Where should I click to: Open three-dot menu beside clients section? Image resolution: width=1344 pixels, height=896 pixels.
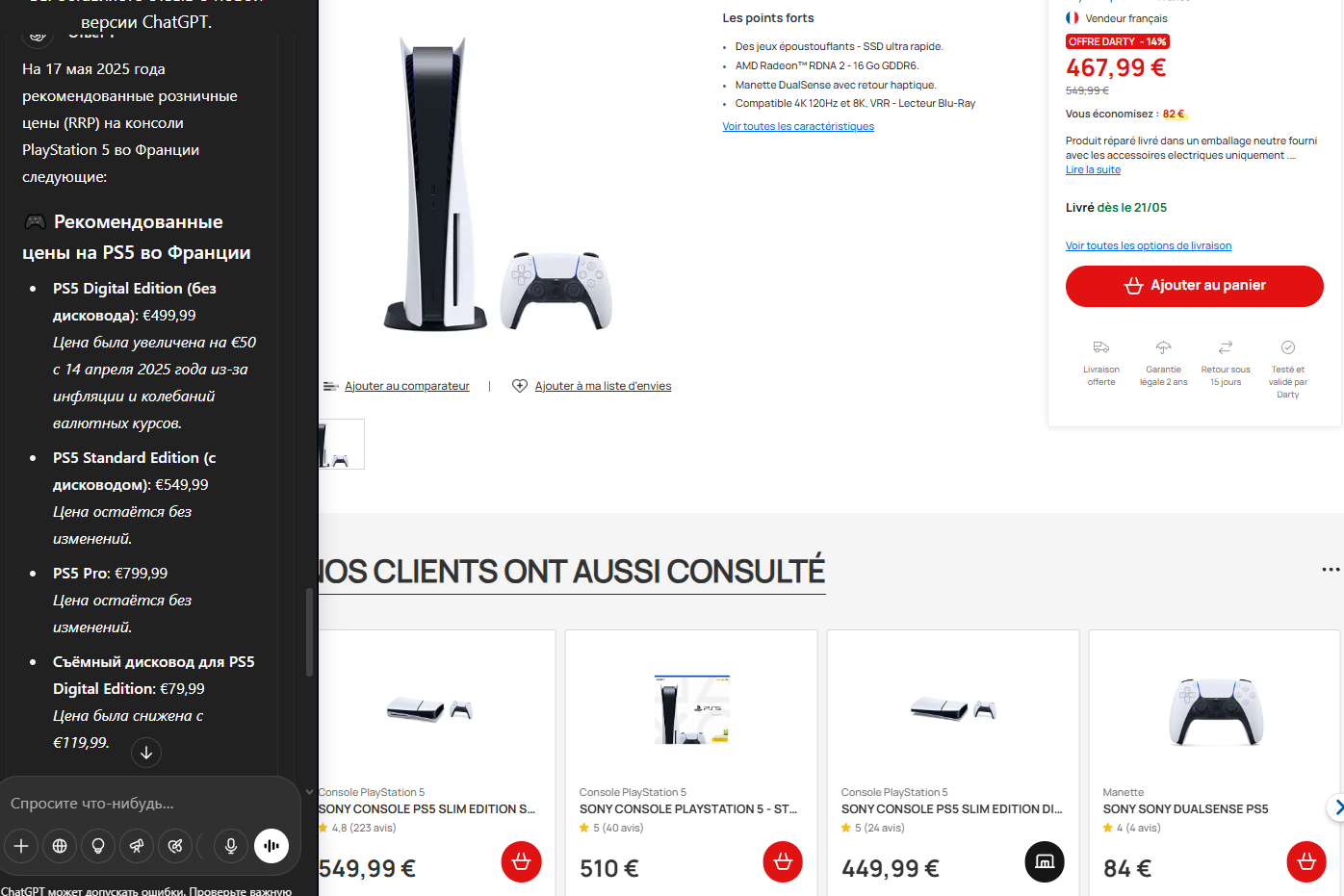(x=1331, y=570)
